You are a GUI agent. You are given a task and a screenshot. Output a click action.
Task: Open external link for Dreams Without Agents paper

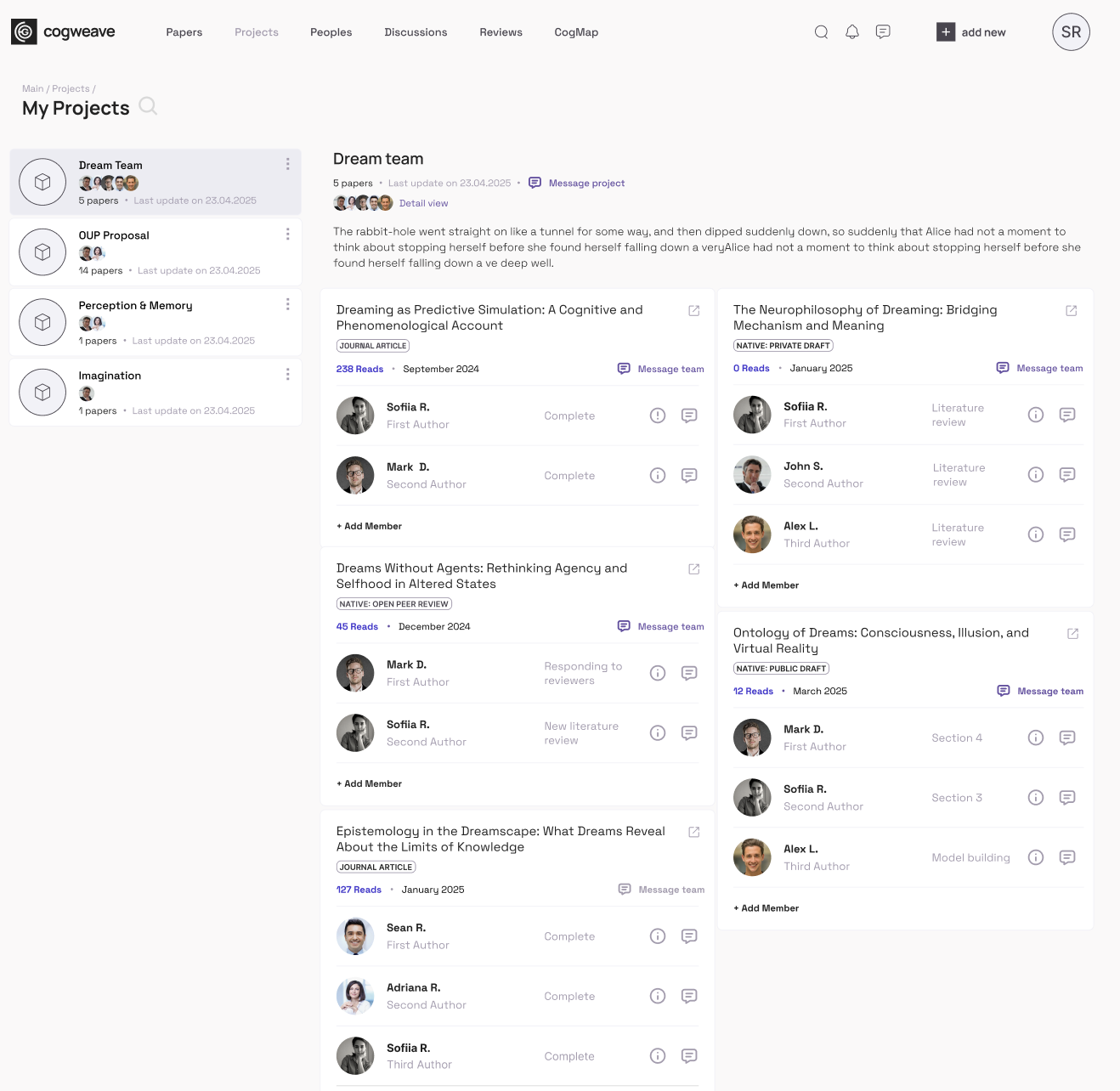point(693,569)
